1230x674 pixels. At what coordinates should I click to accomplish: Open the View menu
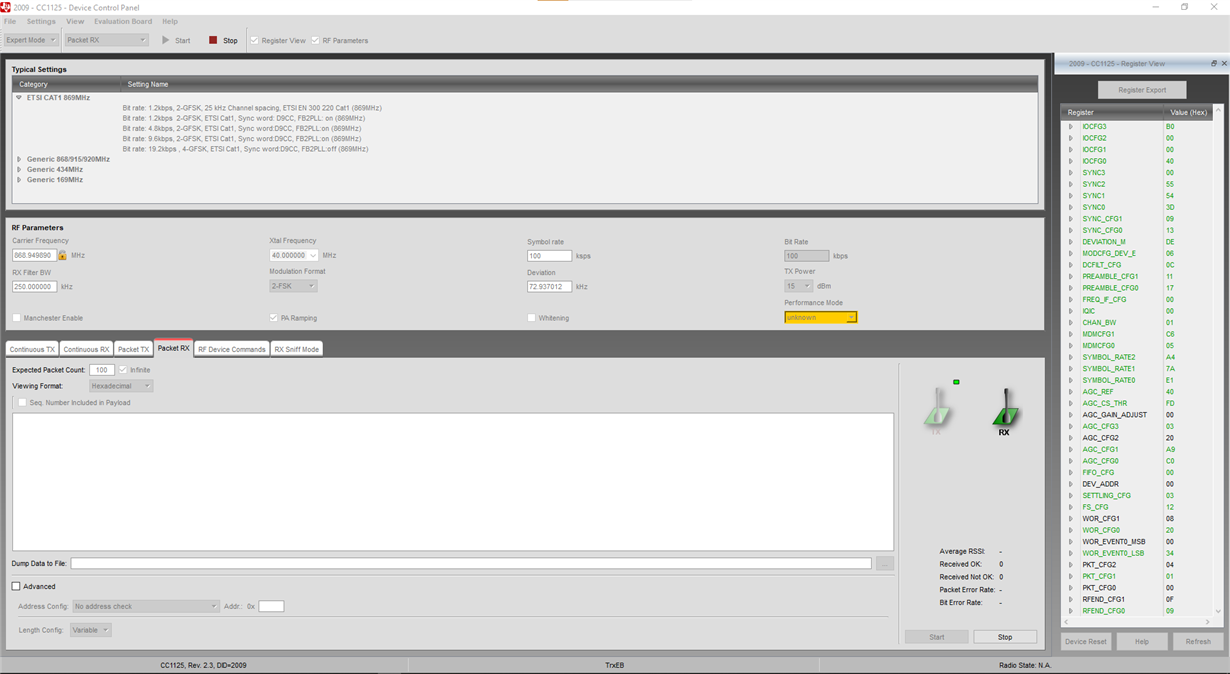pyautogui.click(x=75, y=21)
